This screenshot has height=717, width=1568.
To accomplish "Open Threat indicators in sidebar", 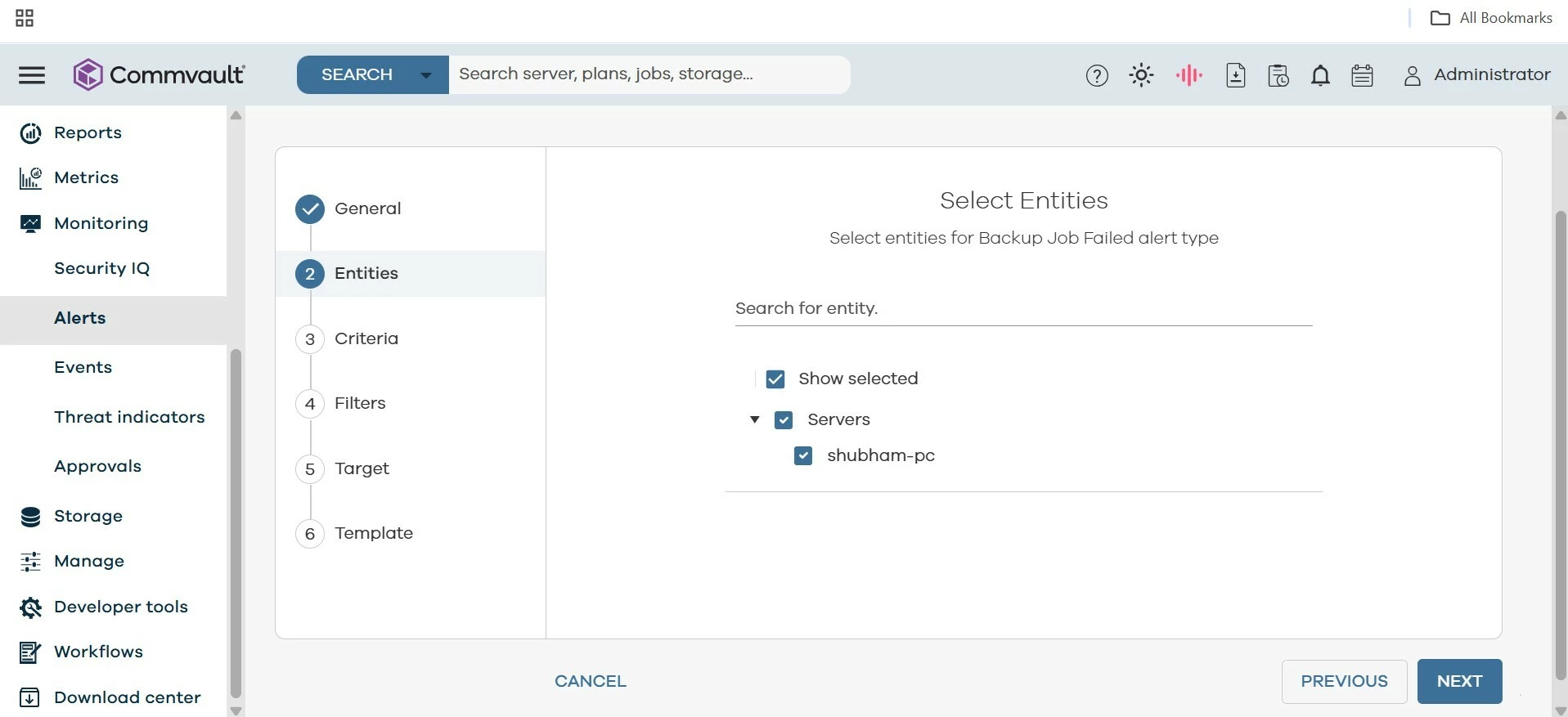I will [129, 417].
